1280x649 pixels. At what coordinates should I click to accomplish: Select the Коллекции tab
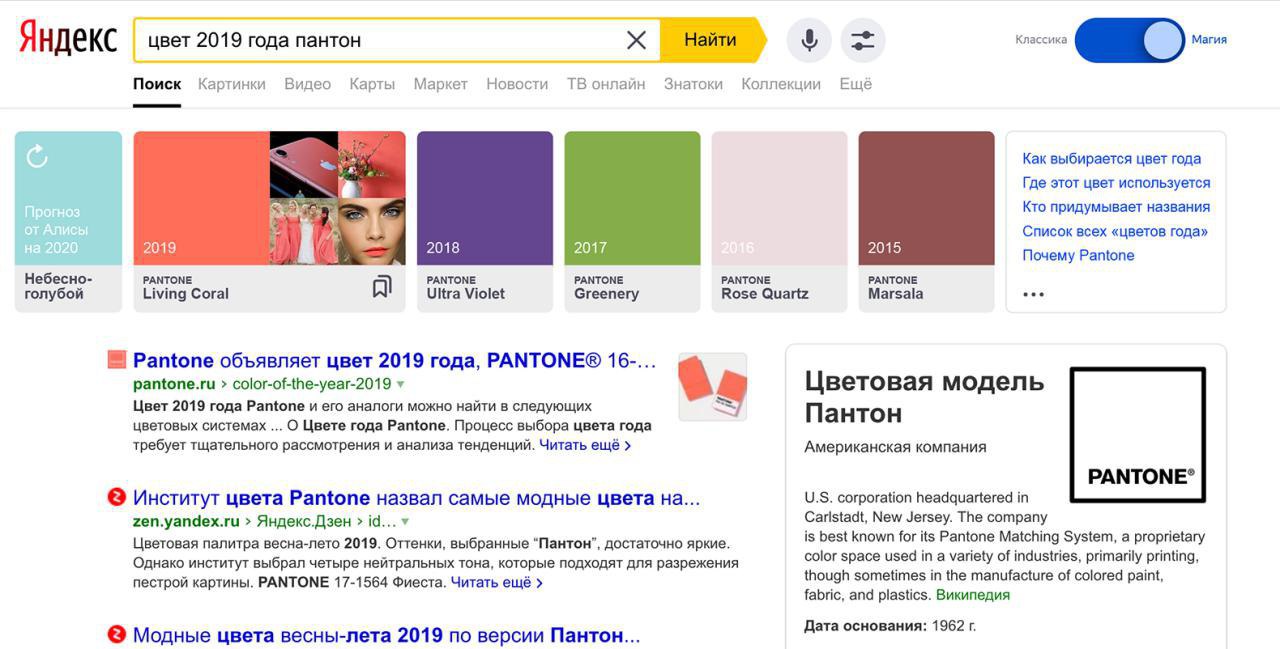click(x=781, y=84)
